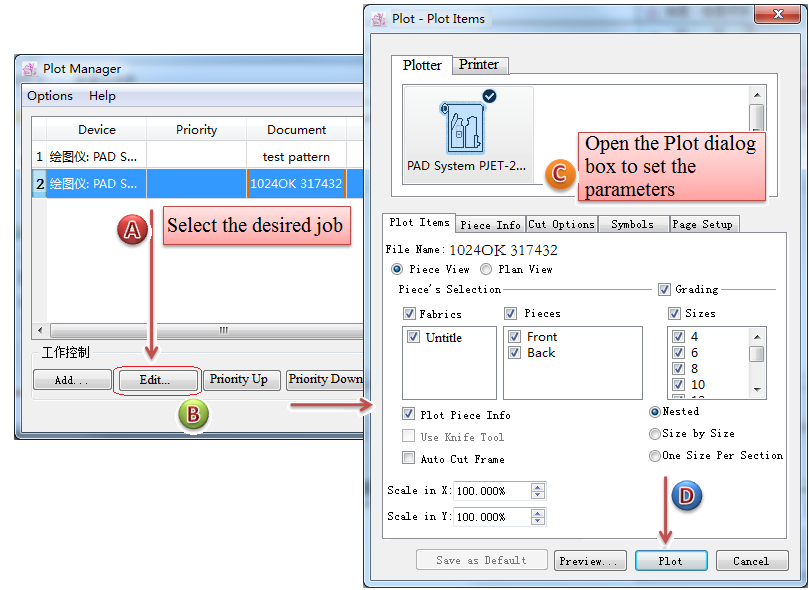
Task: Click the Plot dialog title bar icon
Action: click(378, 18)
